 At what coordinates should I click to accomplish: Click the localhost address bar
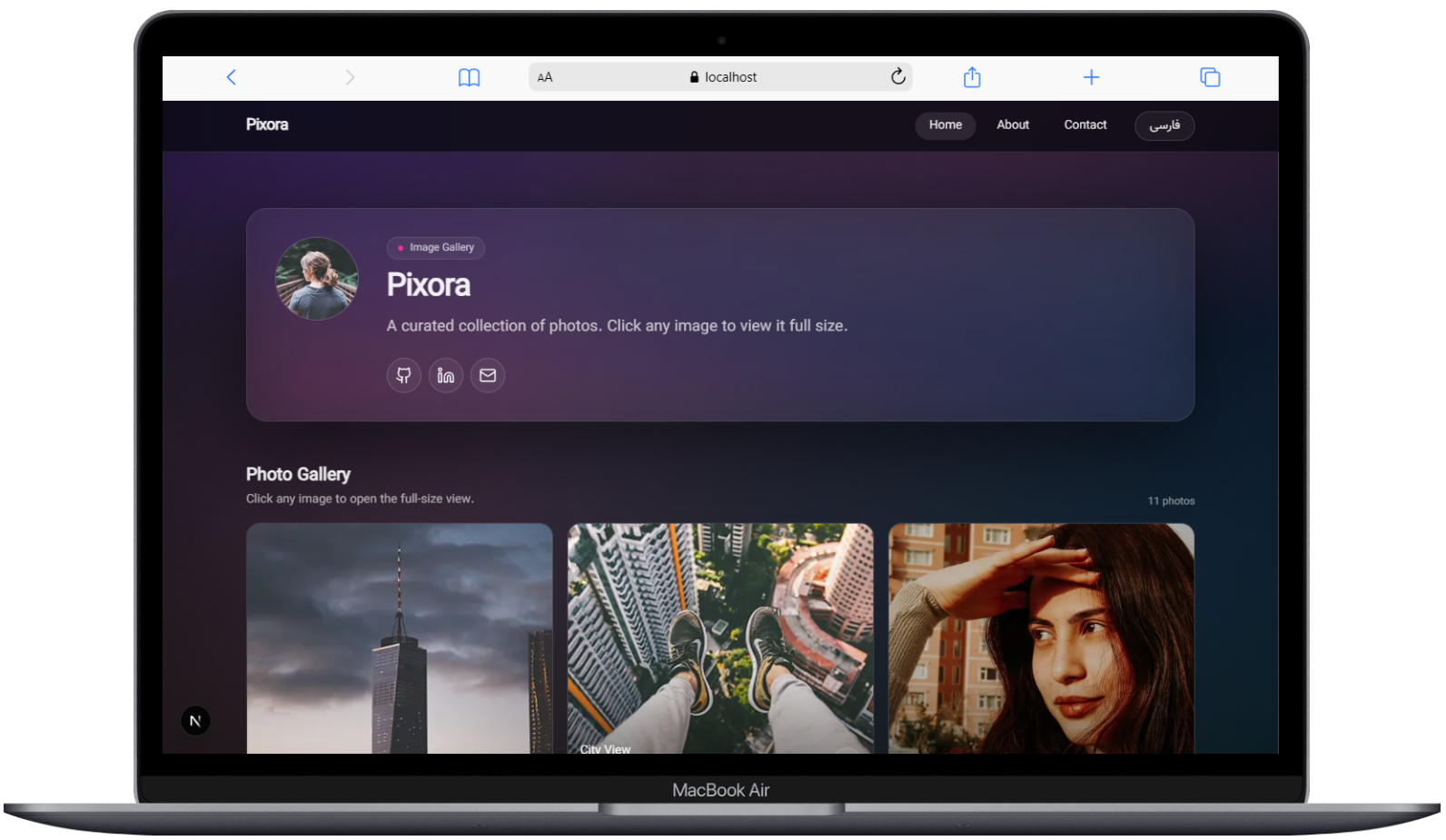(x=720, y=77)
